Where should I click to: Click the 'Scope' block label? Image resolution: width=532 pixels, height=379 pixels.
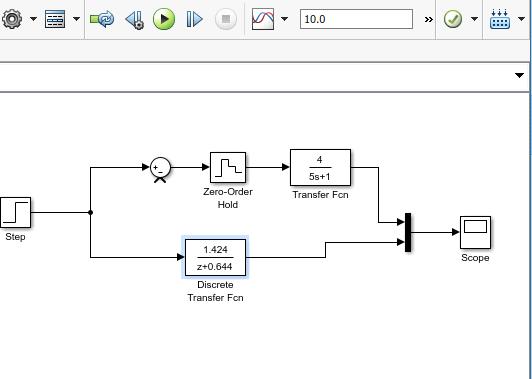click(475, 258)
